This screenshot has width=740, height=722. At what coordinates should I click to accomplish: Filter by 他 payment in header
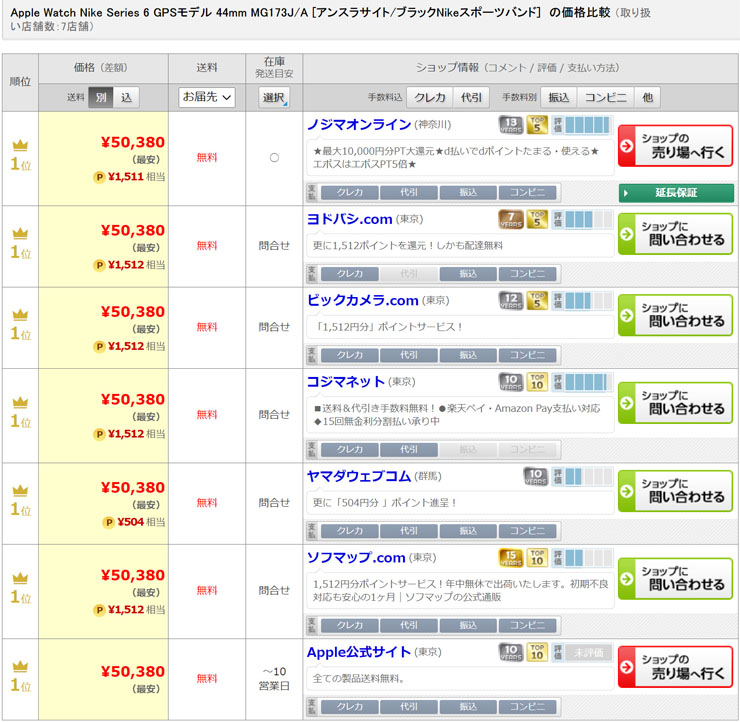pyautogui.click(x=648, y=98)
